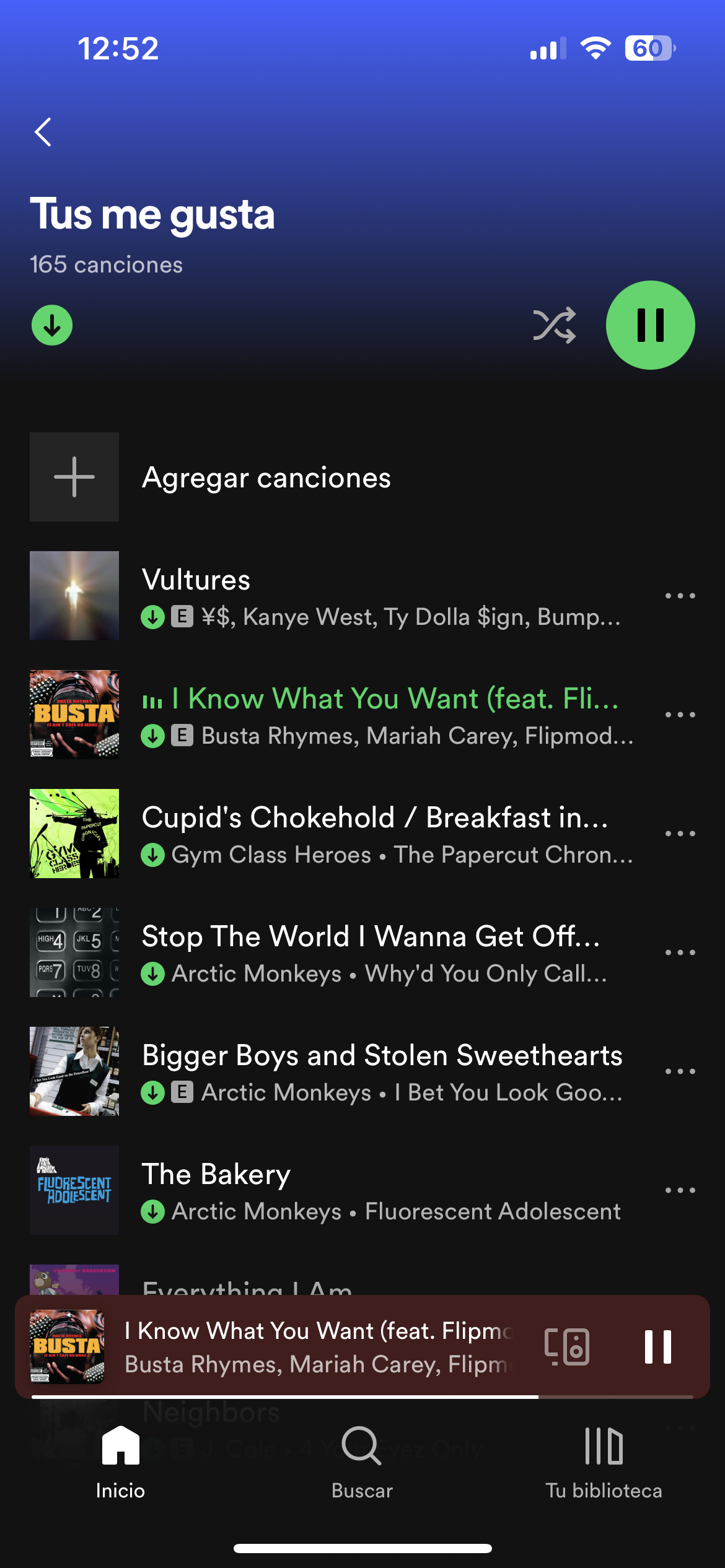Open more options for I Know What You Want
The height and width of the screenshot is (1568, 725).
(x=680, y=715)
